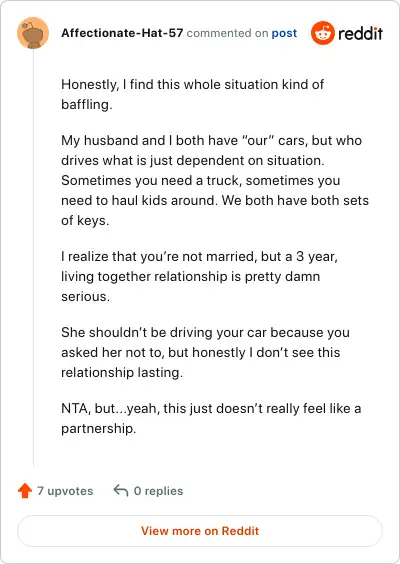This screenshot has height=564, width=400.
Task: Click the paragraph starting 'Honestly, I find'
Action: click(193, 94)
